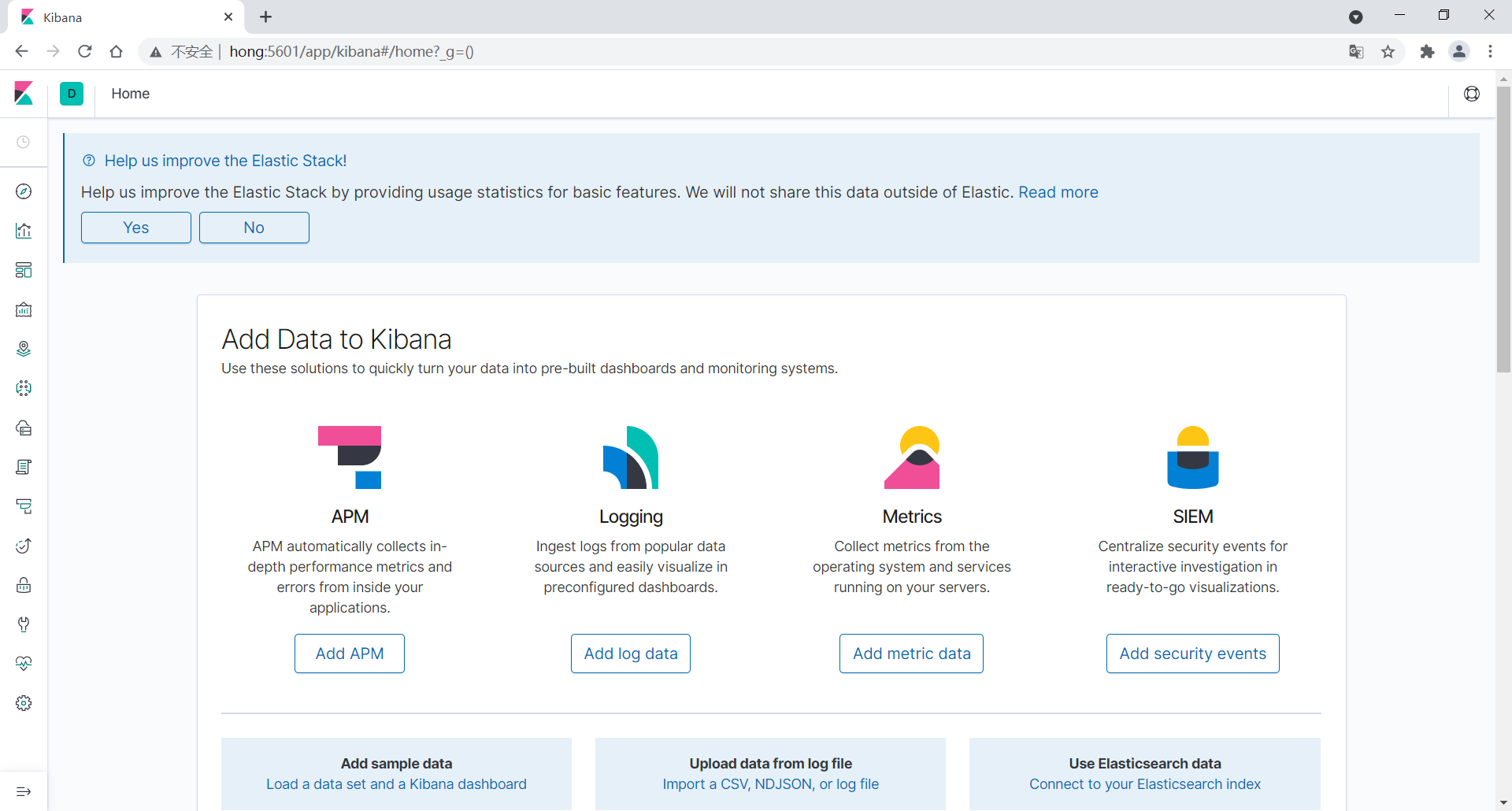Reload the page

(85, 51)
